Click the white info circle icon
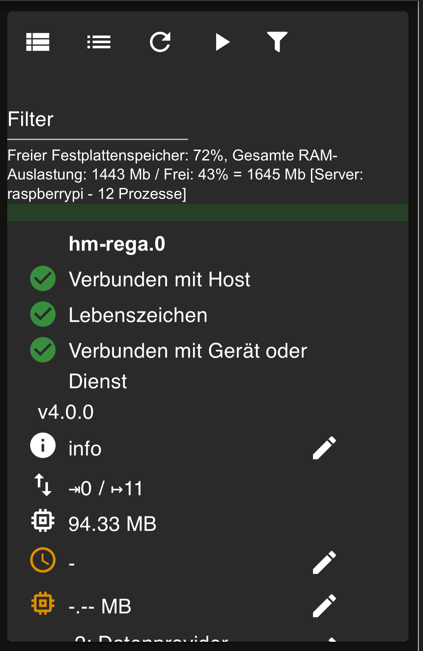Viewport: 423px width, 651px height. (x=43, y=445)
